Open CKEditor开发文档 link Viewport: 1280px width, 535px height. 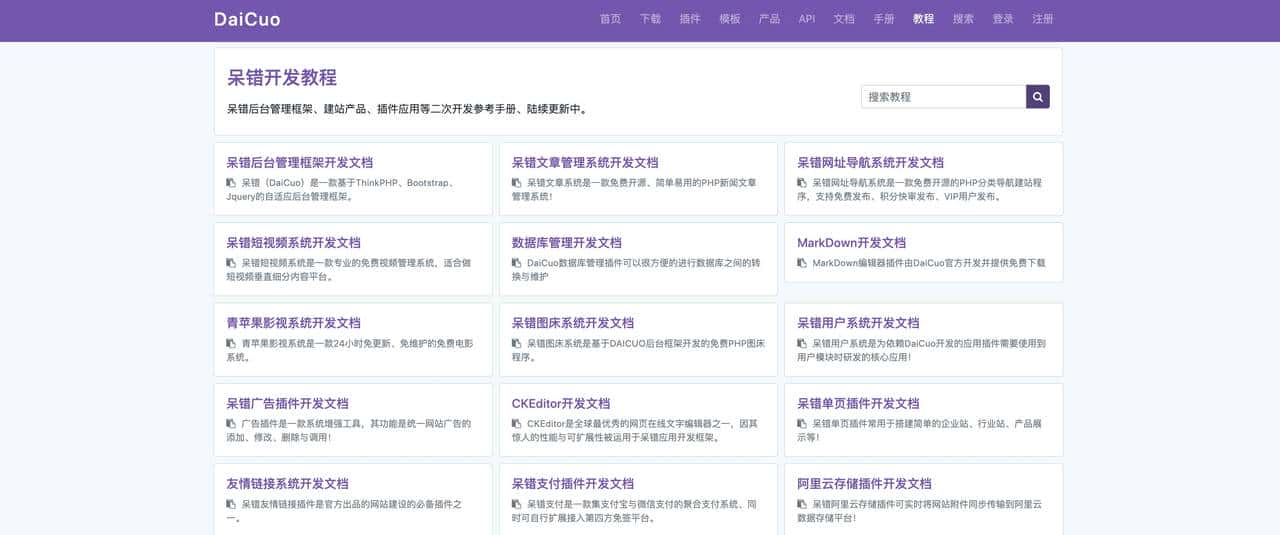coord(561,403)
